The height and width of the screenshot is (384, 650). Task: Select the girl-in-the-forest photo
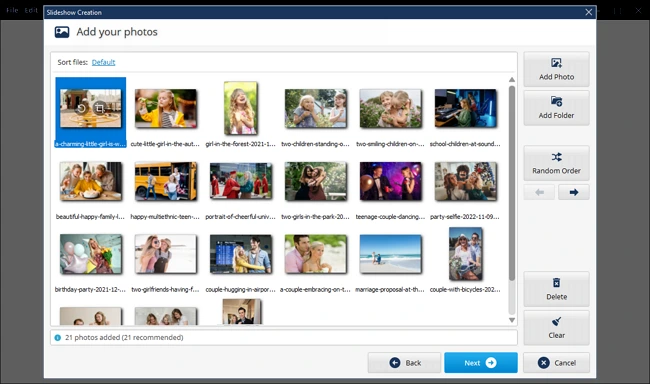[241, 108]
